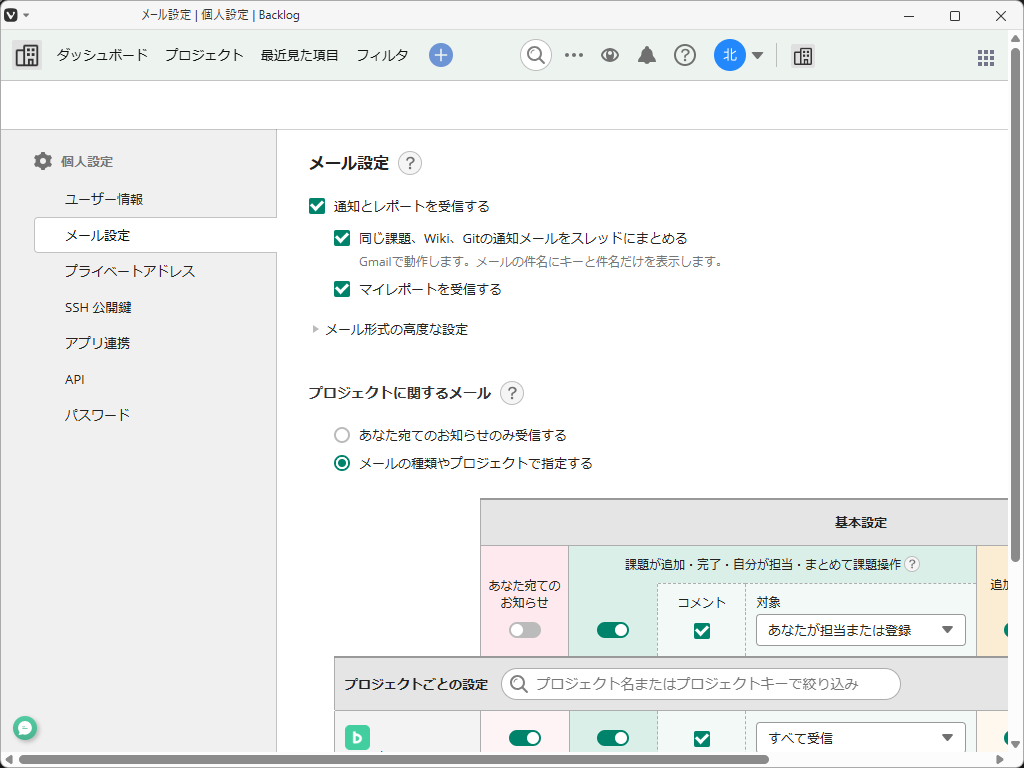This screenshot has height=768, width=1024.
Task: Click search icon in project filter field
Action: pyautogui.click(x=519, y=684)
